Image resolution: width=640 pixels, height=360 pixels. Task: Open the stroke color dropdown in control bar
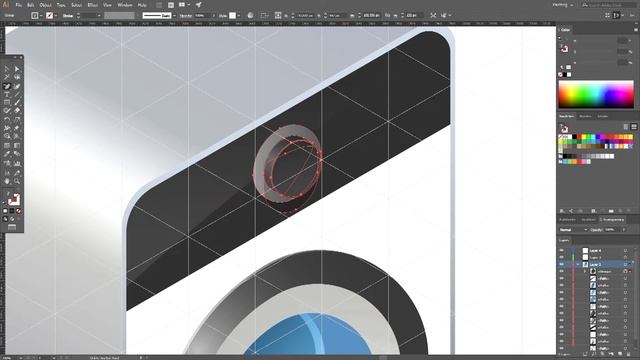click(56, 16)
